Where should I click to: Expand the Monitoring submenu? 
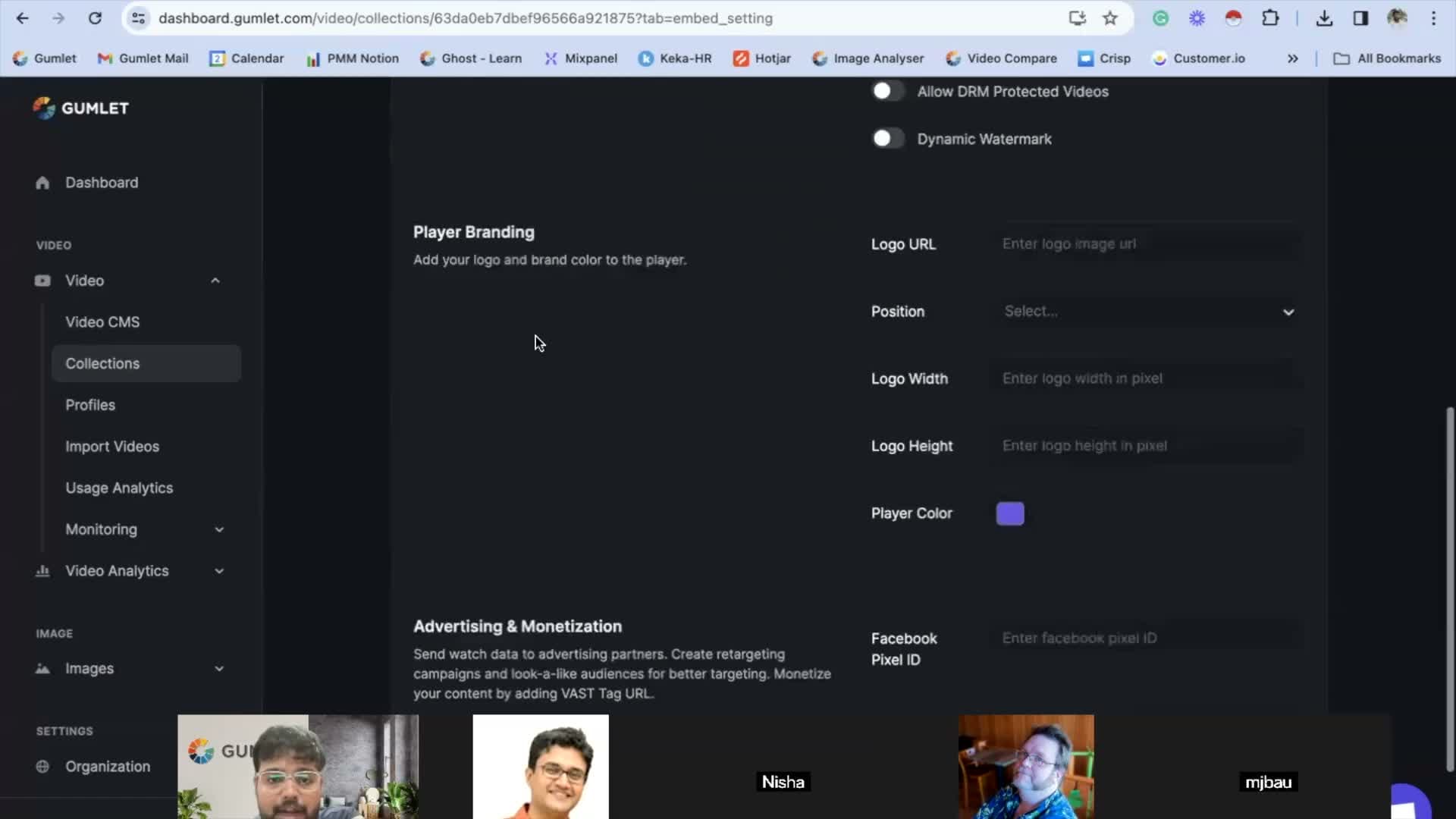219,529
